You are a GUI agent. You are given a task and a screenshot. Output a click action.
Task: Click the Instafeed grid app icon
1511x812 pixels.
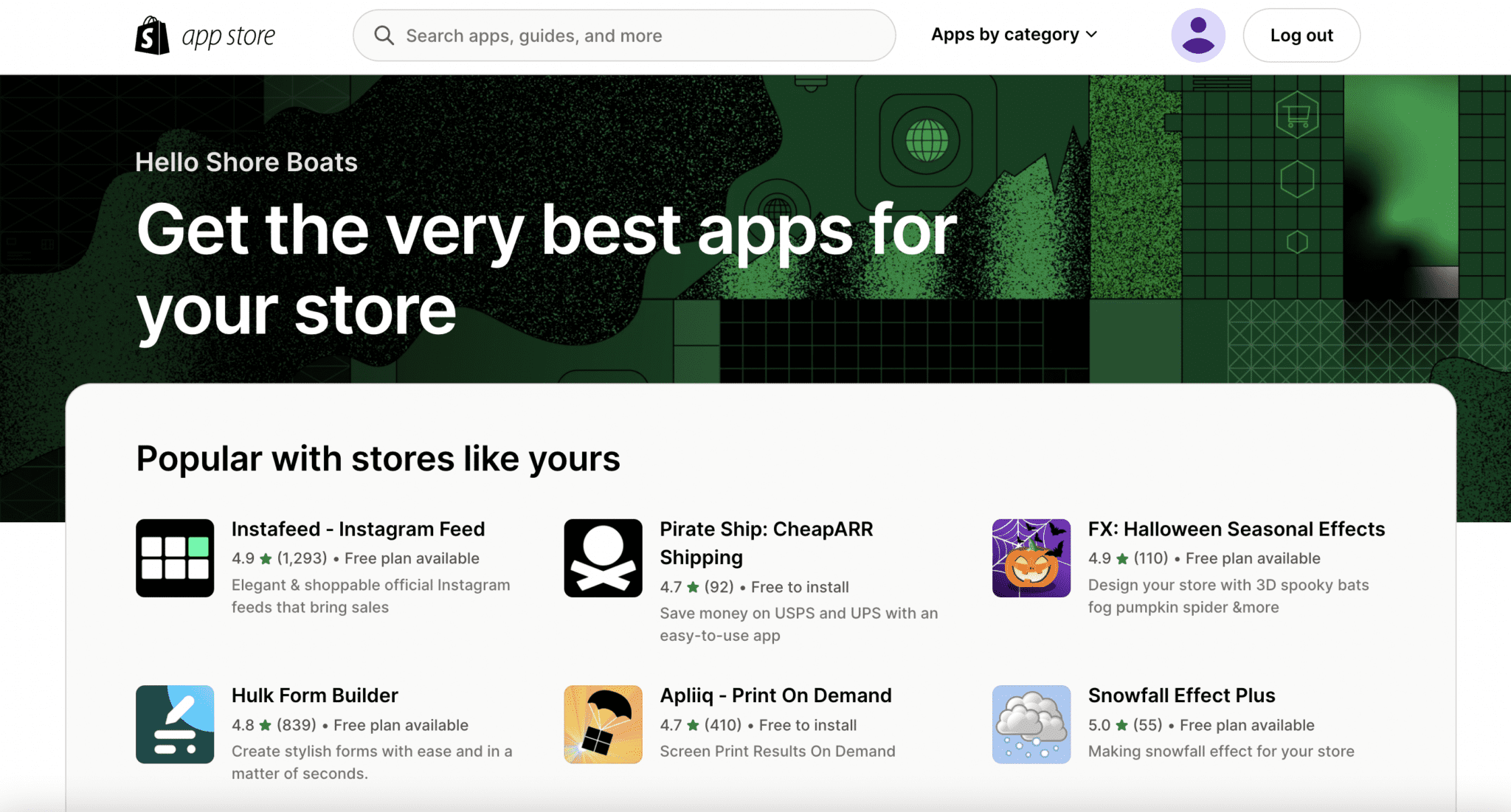coord(174,558)
